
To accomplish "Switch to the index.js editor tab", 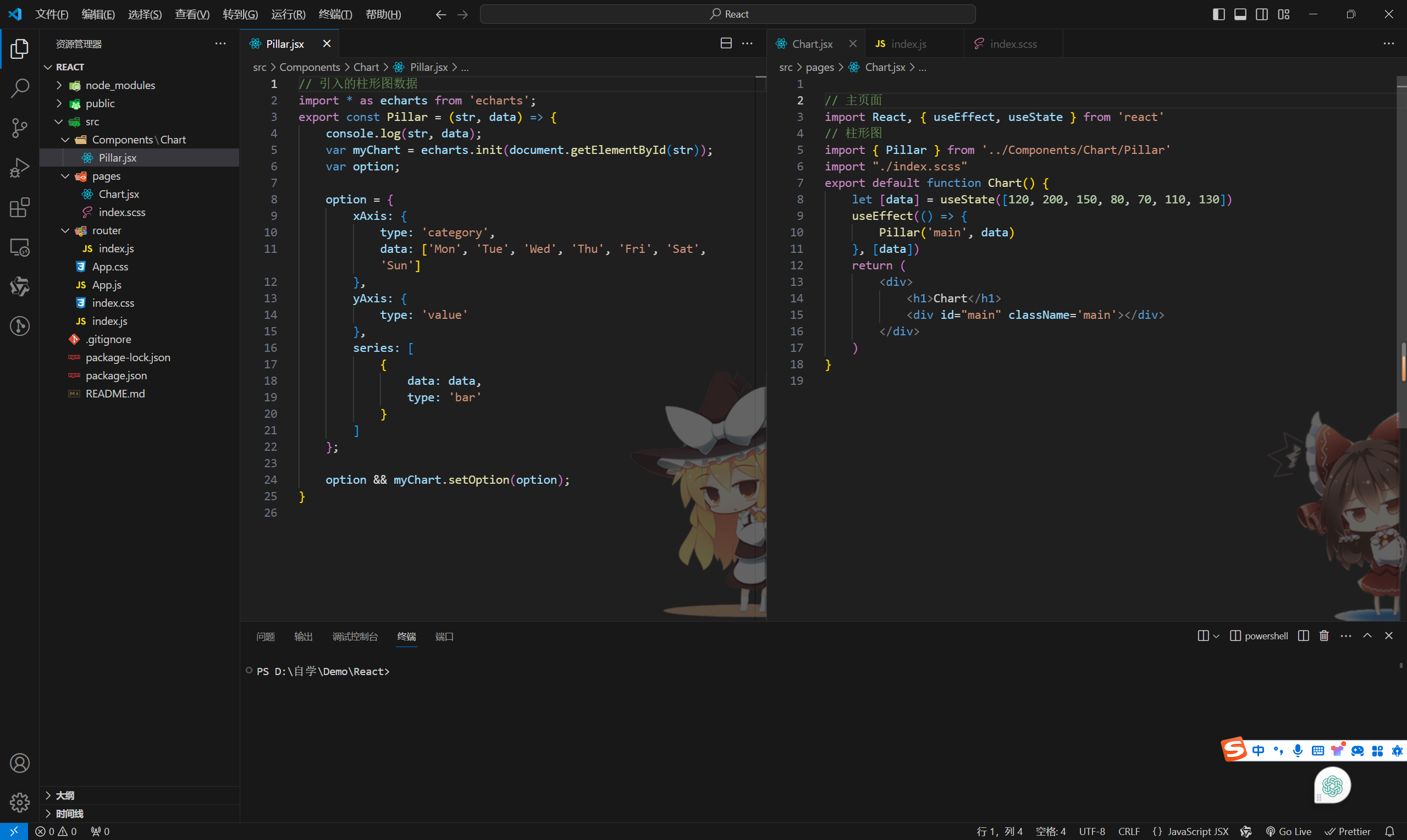I will click(x=914, y=43).
